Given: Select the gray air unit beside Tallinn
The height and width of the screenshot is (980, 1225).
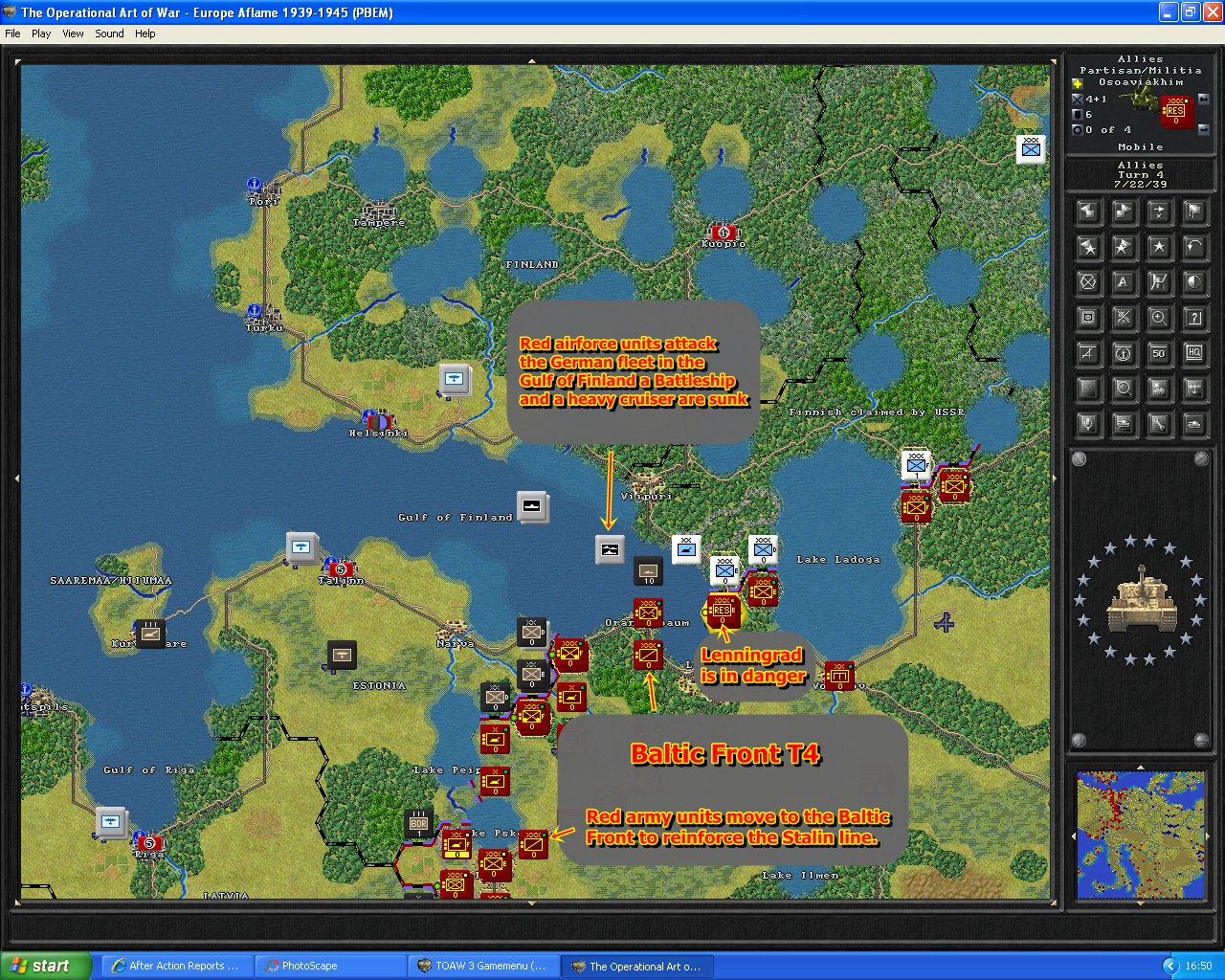Looking at the screenshot, I should coord(302,548).
